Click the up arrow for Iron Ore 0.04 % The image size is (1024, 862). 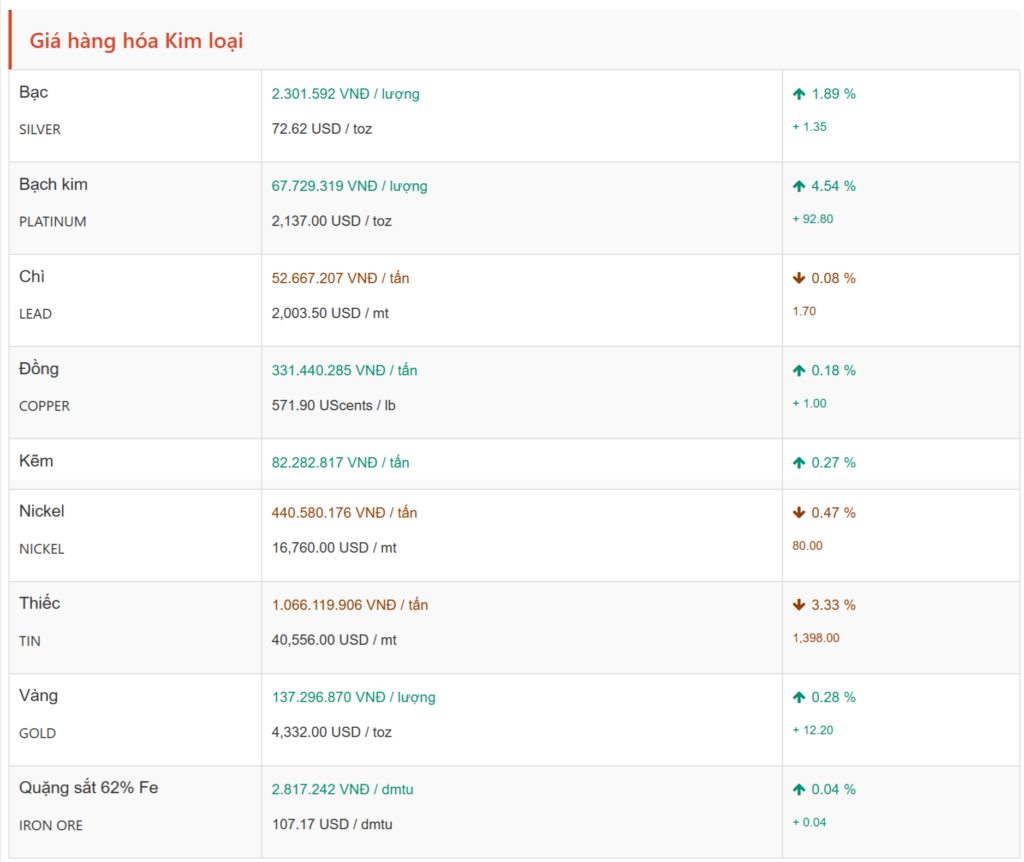coord(799,789)
